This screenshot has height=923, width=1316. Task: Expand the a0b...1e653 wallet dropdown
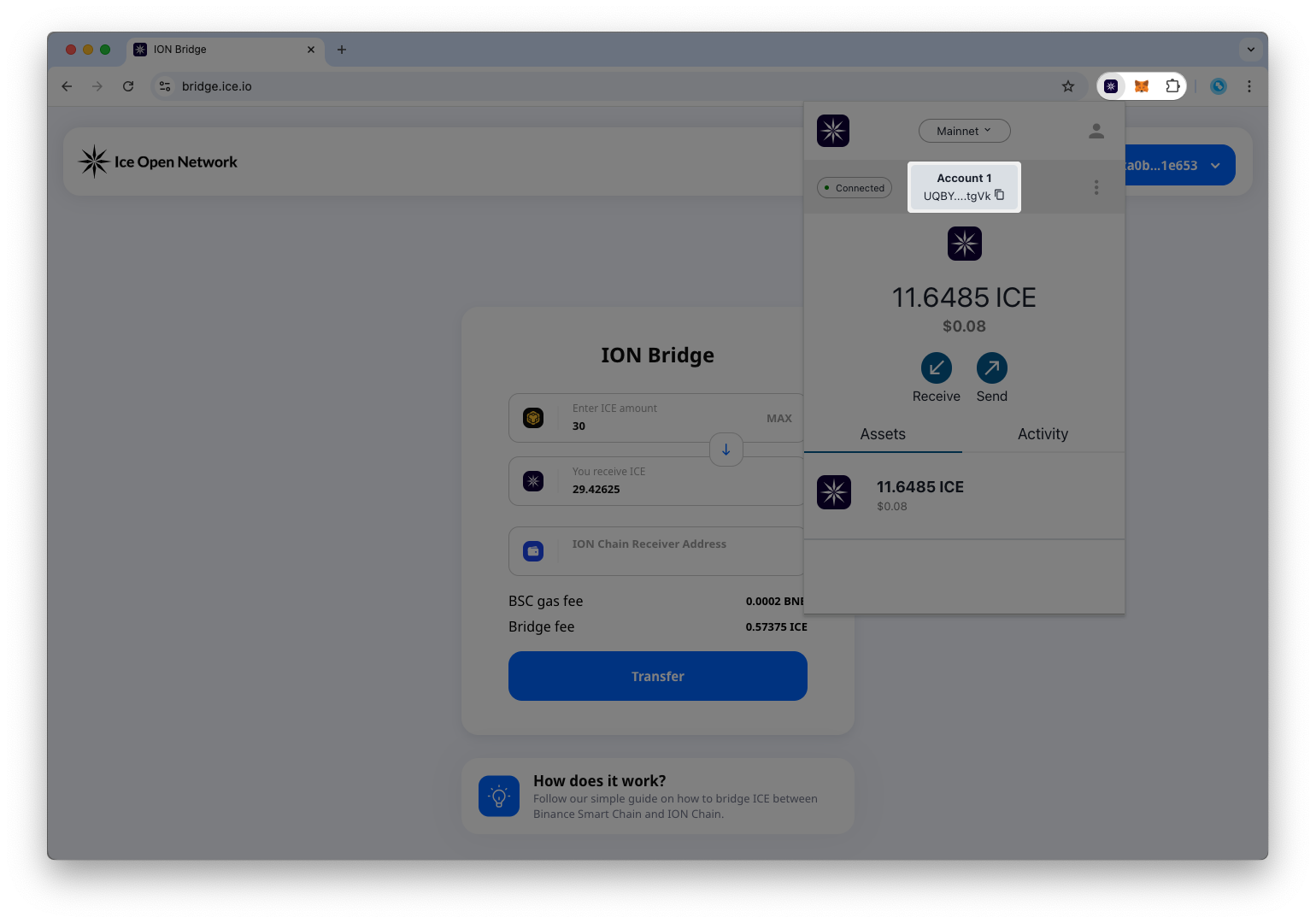[x=1217, y=165]
